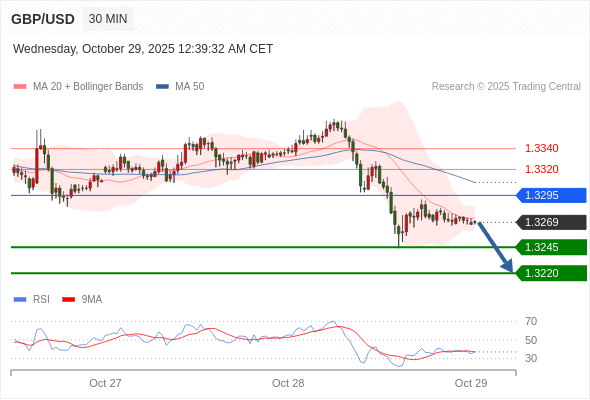This screenshot has width=590, height=400.
Task: Click the MA 50 legend label
Action: coord(190,87)
